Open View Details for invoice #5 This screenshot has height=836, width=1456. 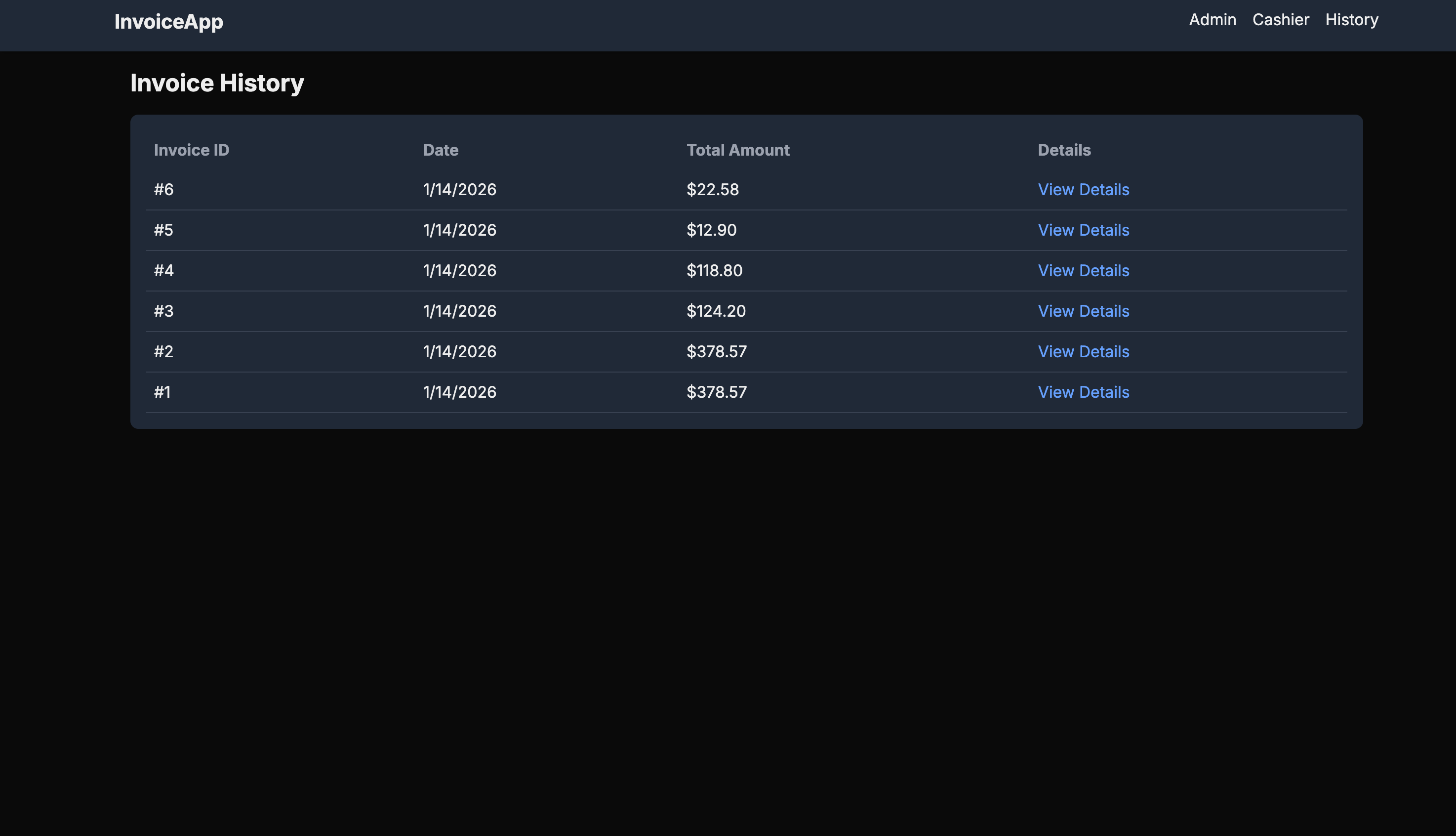tap(1083, 230)
